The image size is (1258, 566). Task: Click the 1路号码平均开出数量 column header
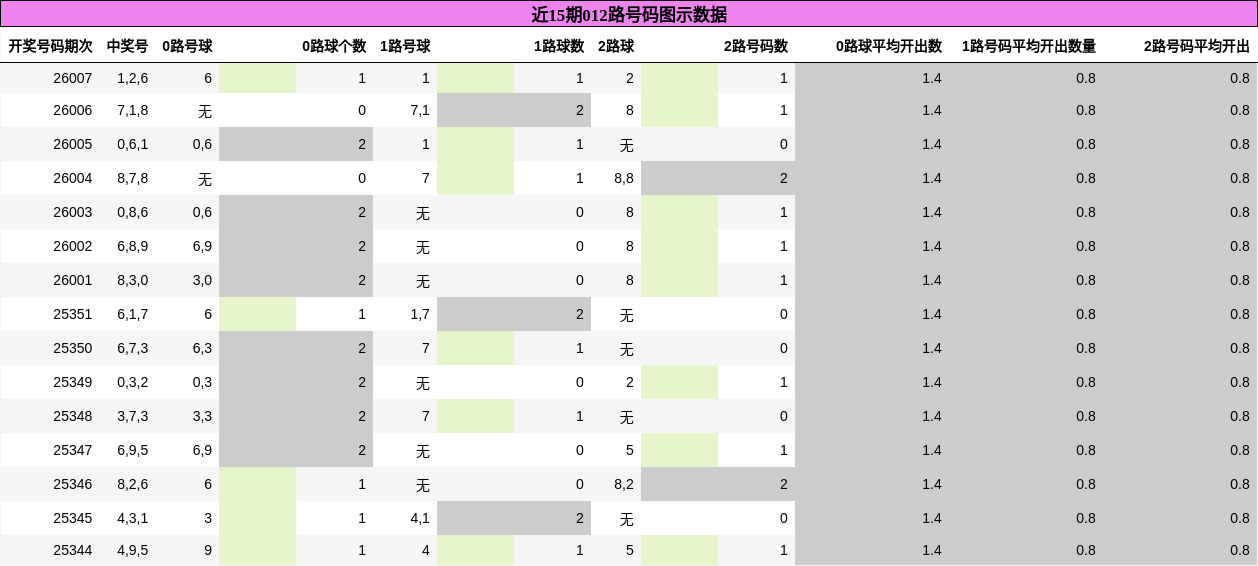tap(1028, 46)
